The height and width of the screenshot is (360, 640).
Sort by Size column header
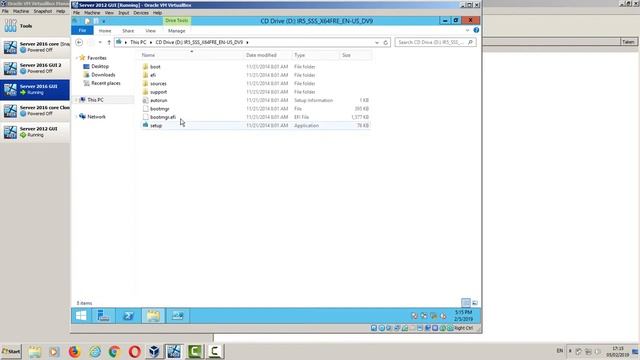pyautogui.click(x=355, y=55)
